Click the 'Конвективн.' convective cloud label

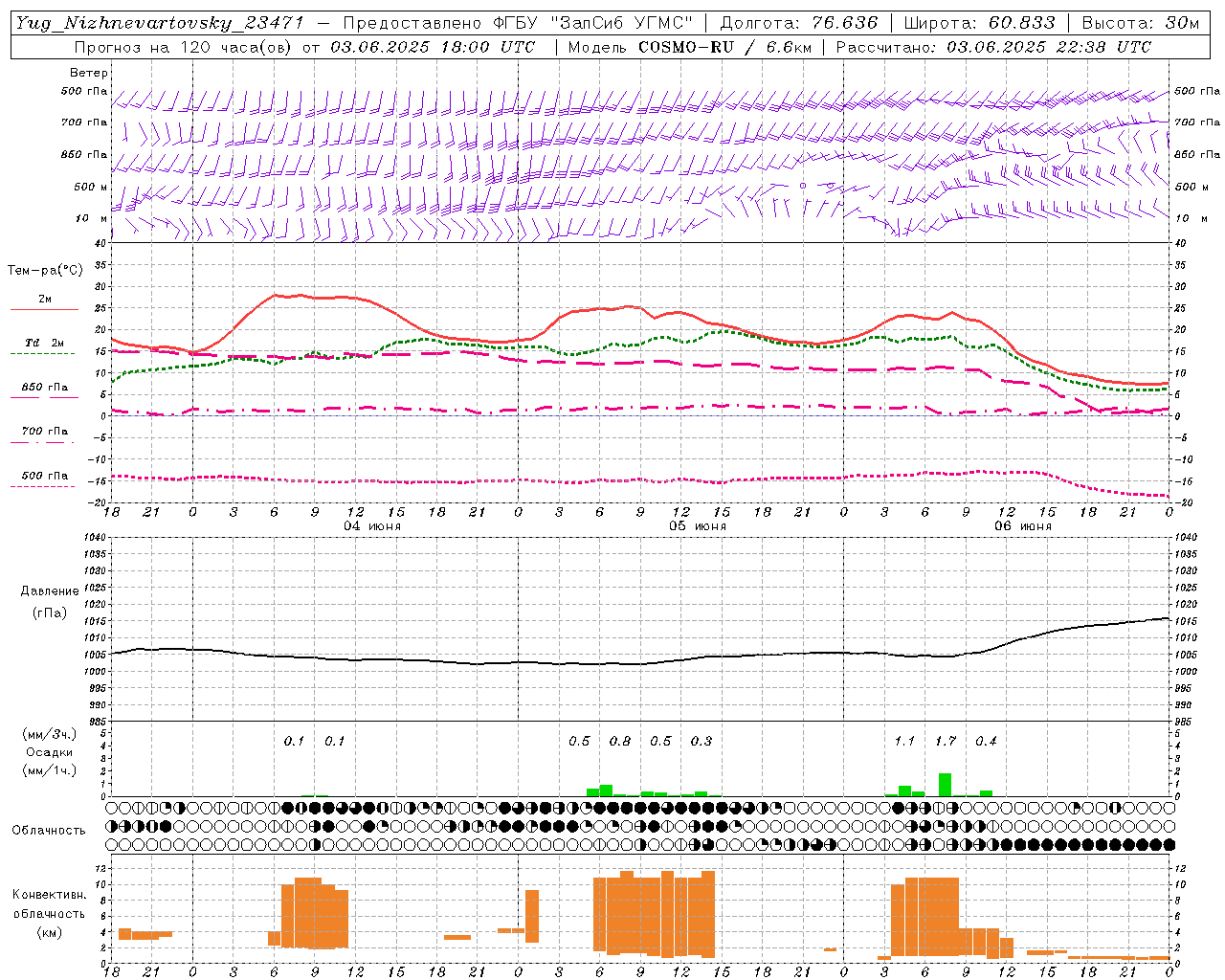pos(50,895)
